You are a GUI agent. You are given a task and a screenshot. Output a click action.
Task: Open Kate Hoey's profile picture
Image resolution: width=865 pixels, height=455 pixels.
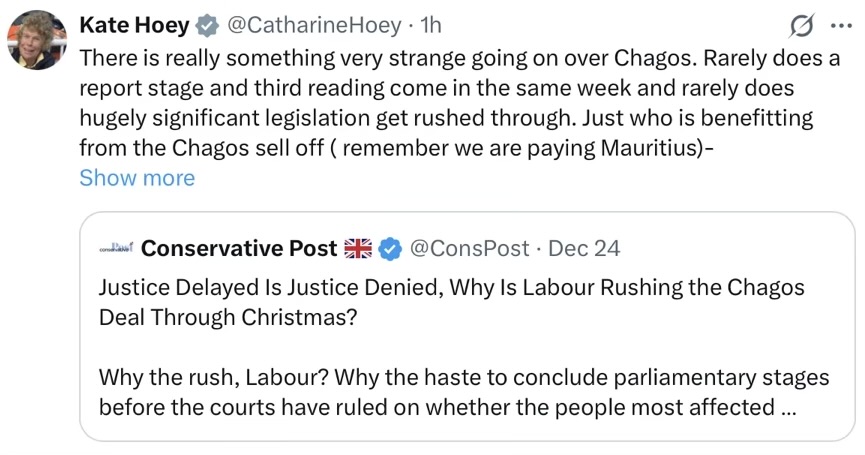(37, 41)
